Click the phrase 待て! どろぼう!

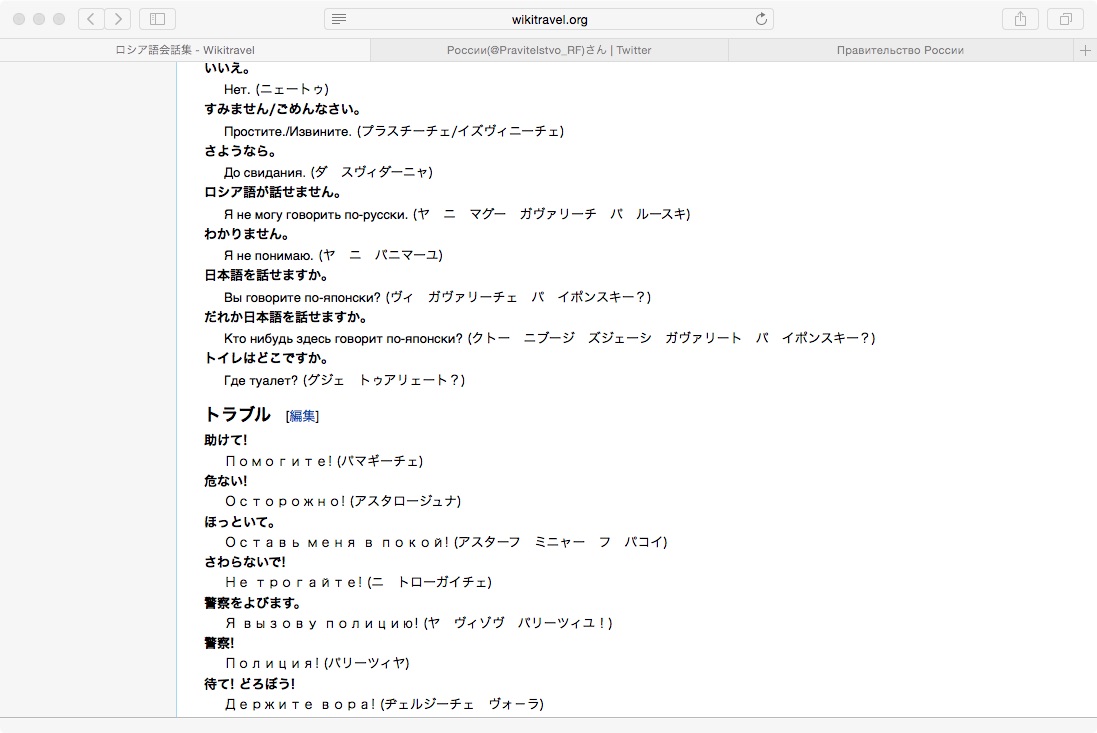pos(250,684)
